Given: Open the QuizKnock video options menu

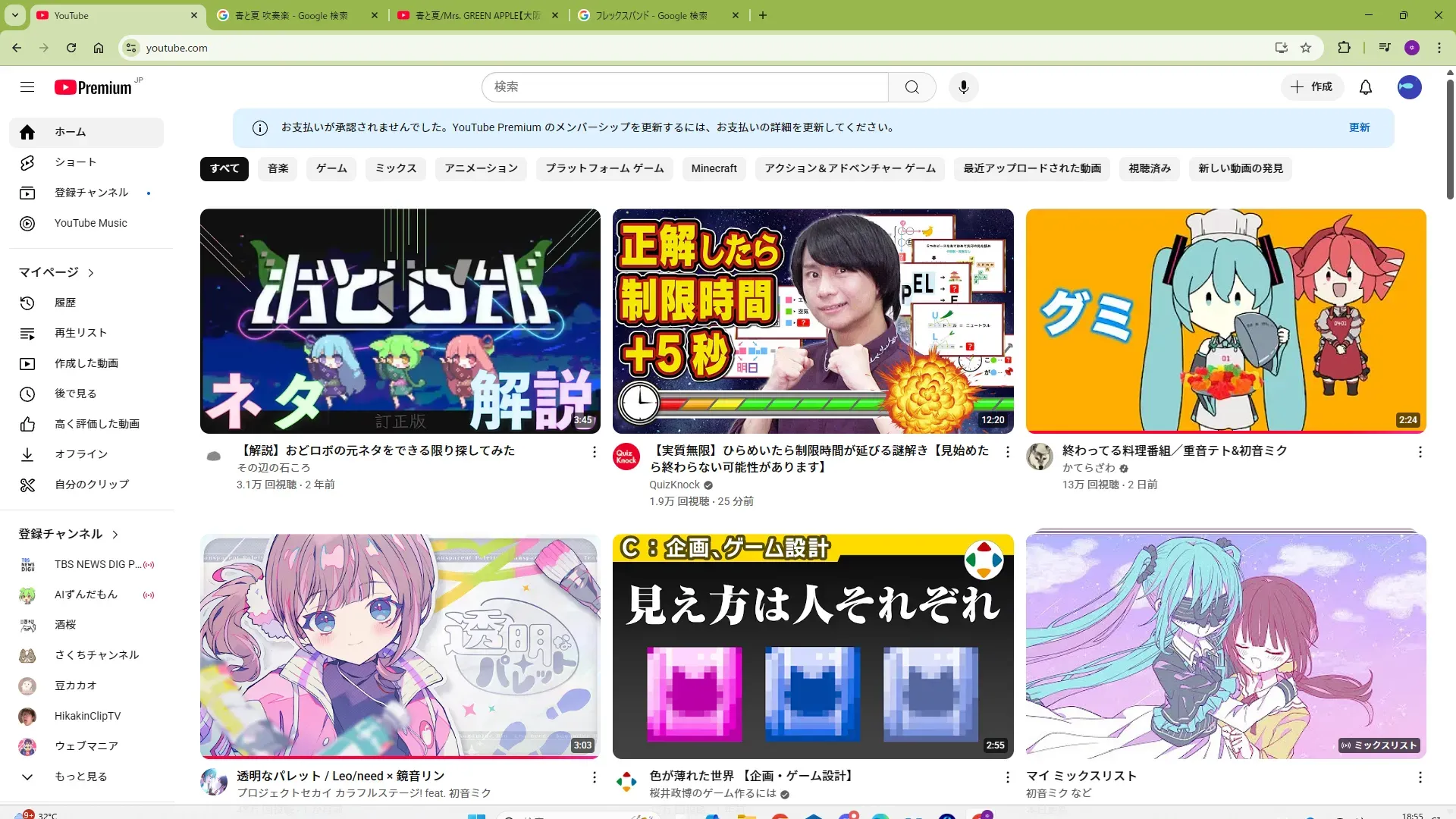Looking at the screenshot, I should [x=1007, y=452].
